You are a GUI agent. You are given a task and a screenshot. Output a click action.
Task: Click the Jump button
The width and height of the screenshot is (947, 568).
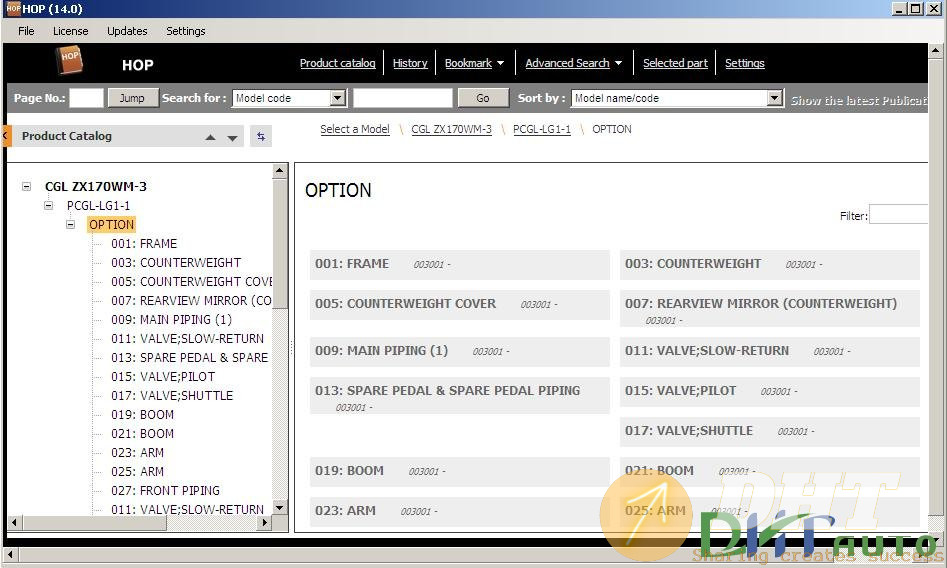[132, 98]
